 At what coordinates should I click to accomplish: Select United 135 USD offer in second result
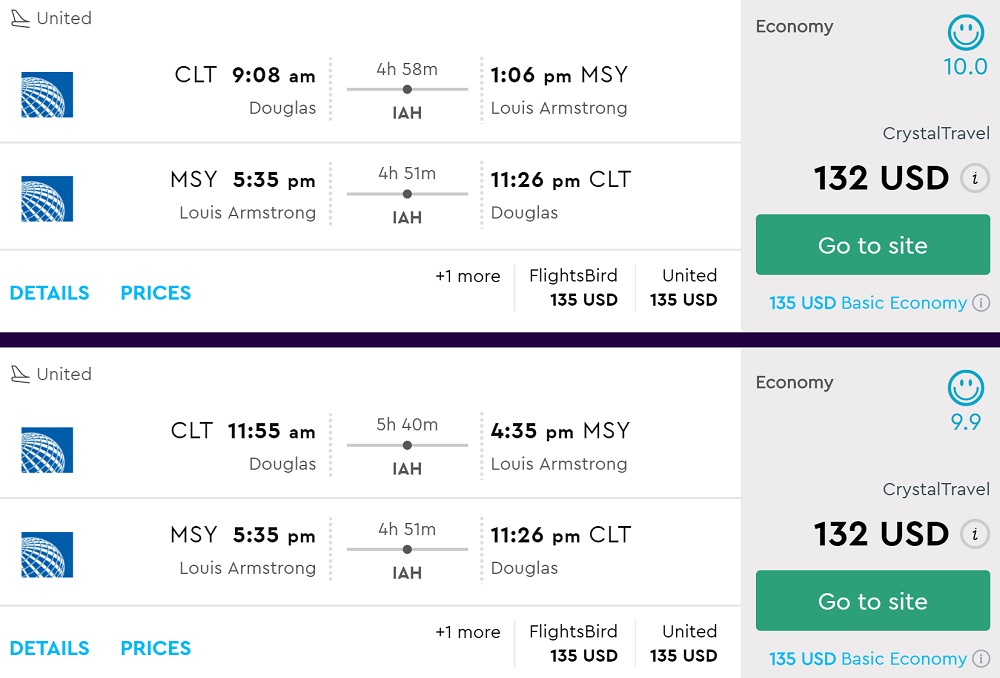[x=684, y=643]
